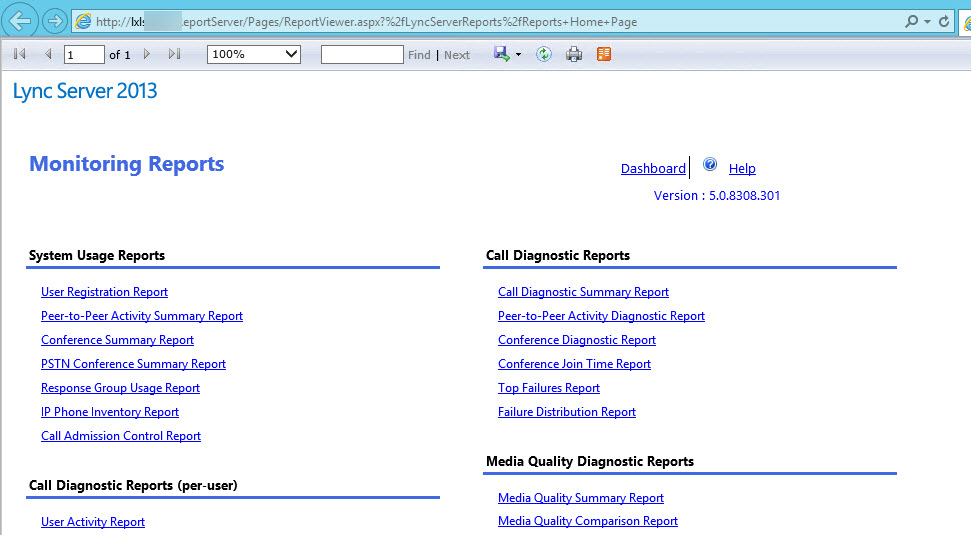Open the Media Quality Summary Report
971x535 pixels.
click(580, 498)
